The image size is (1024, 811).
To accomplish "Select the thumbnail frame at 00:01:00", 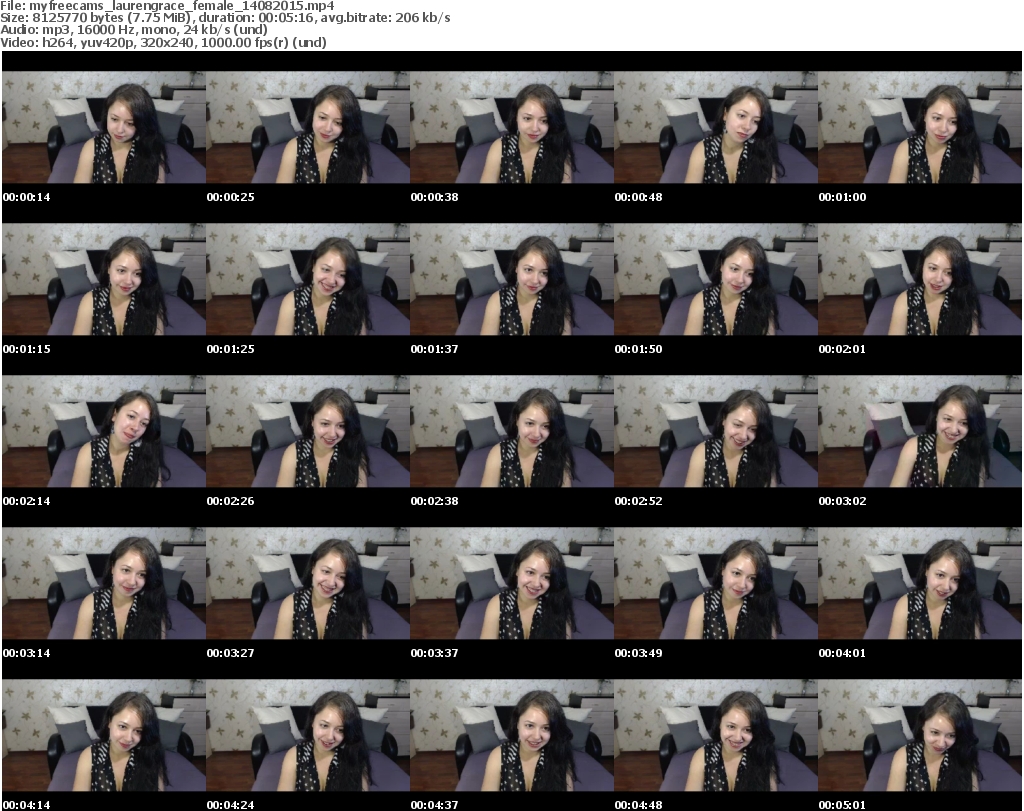I will [x=920, y=127].
